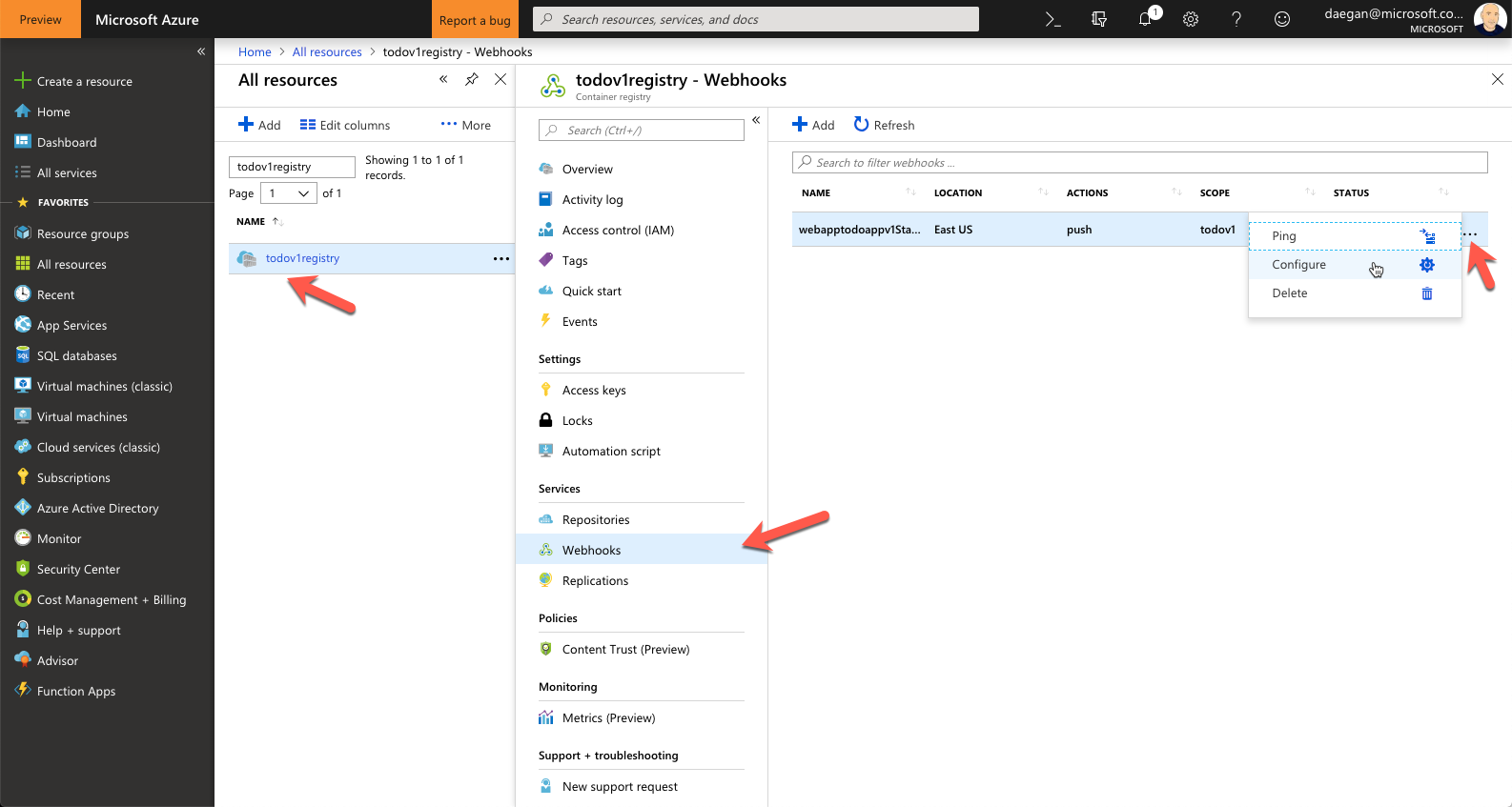Screen dimensions: 1512x807
Task: Open the directory and subscription filter icon
Action: pos(1098,19)
